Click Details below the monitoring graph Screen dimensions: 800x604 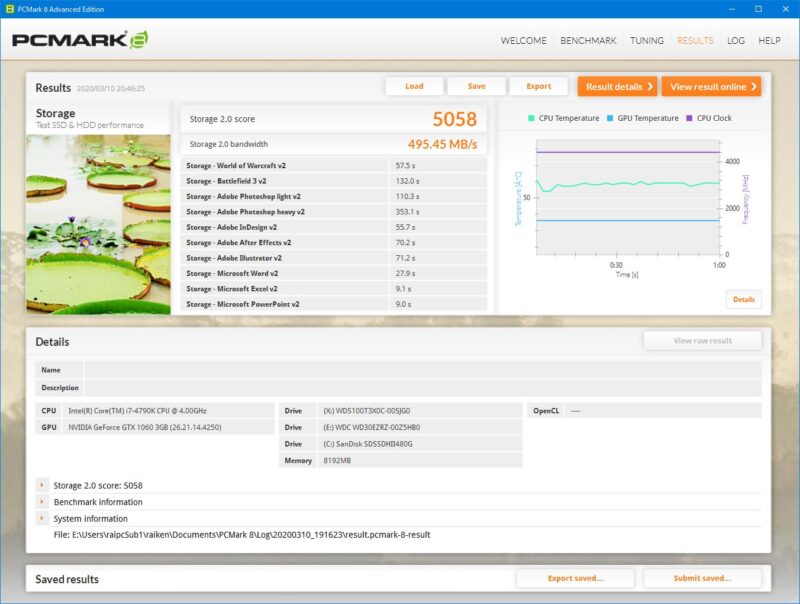pyautogui.click(x=744, y=299)
